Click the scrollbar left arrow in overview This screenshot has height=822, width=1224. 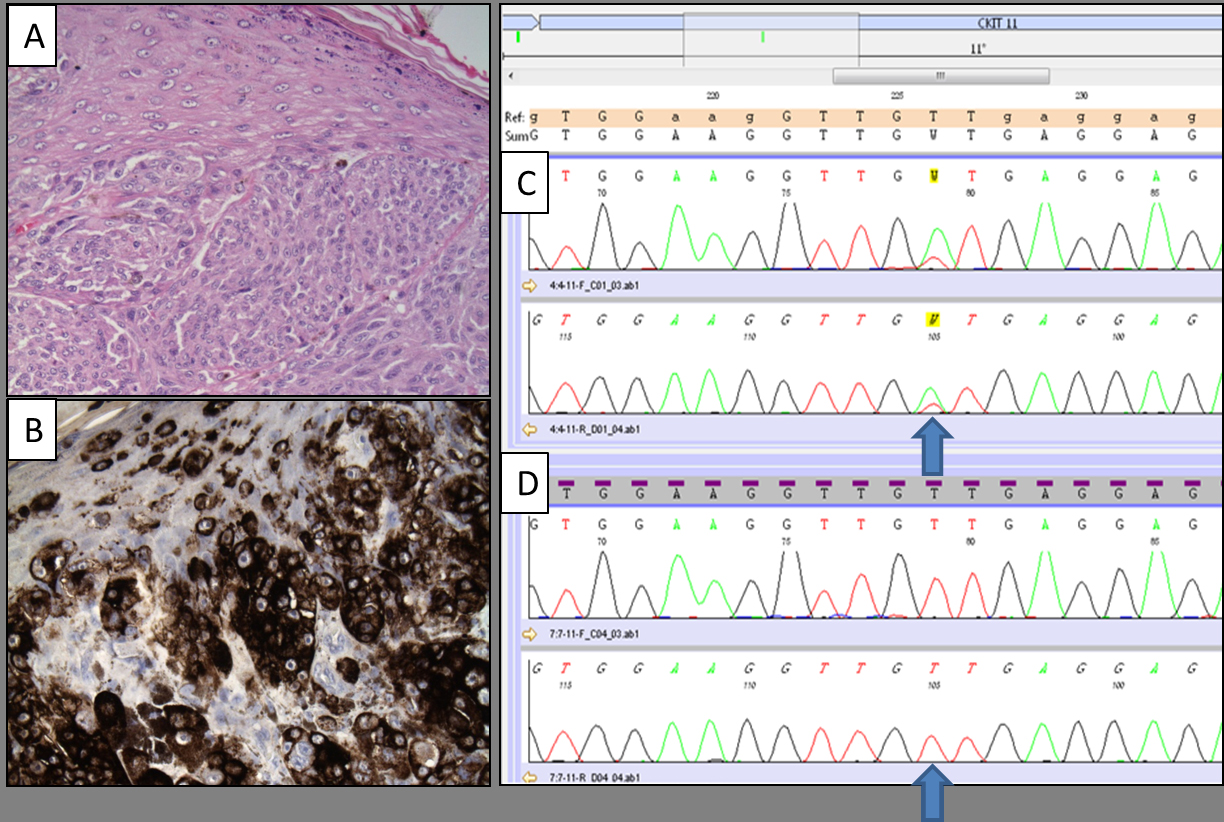pos(512,76)
